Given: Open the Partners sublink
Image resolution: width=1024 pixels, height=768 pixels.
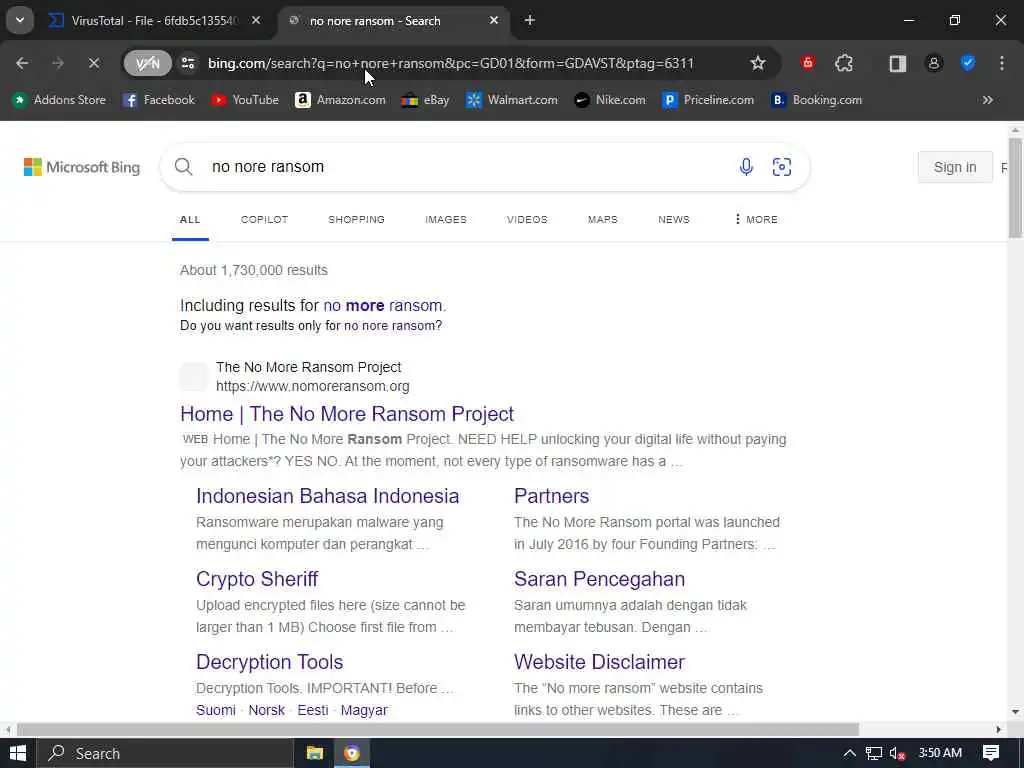Looking at the screenshot, I should tap(551, 496).
